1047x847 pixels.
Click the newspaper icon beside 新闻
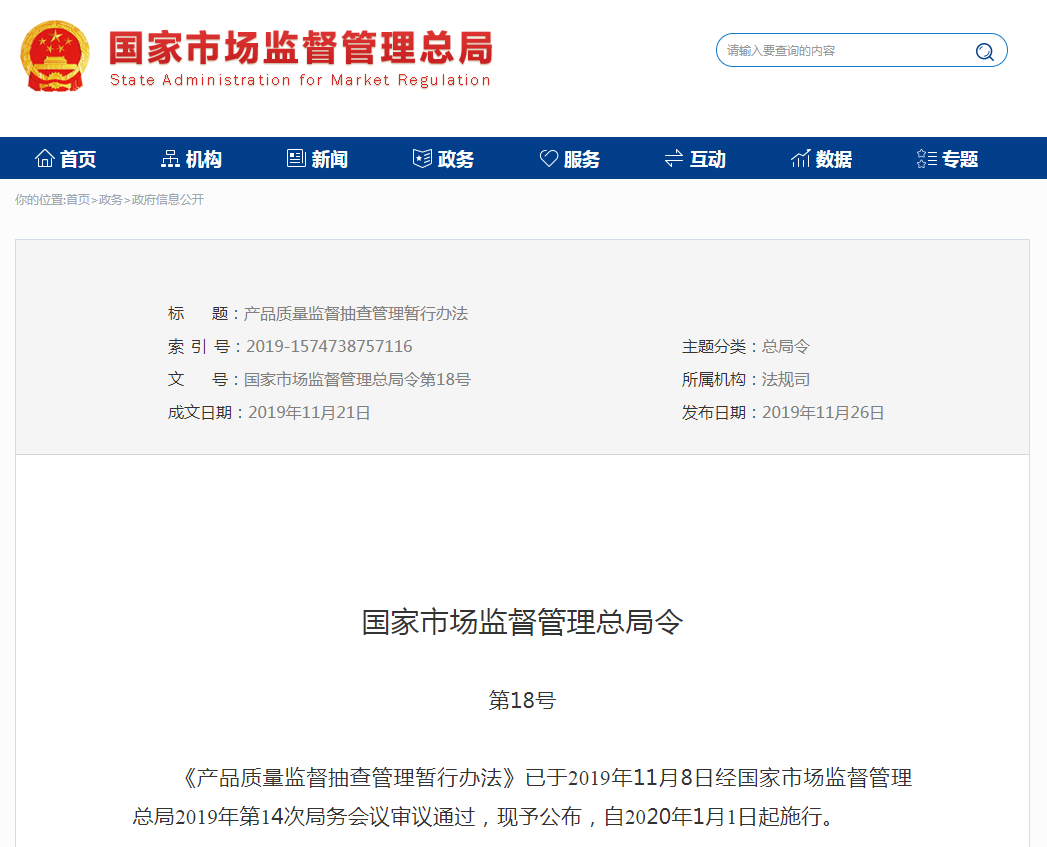[x=296, y=158]
